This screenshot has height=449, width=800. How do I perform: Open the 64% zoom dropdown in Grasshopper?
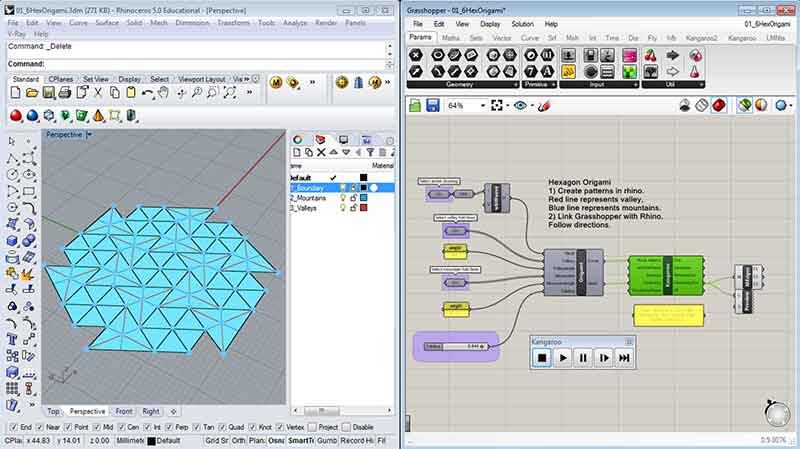coord(483,106)
